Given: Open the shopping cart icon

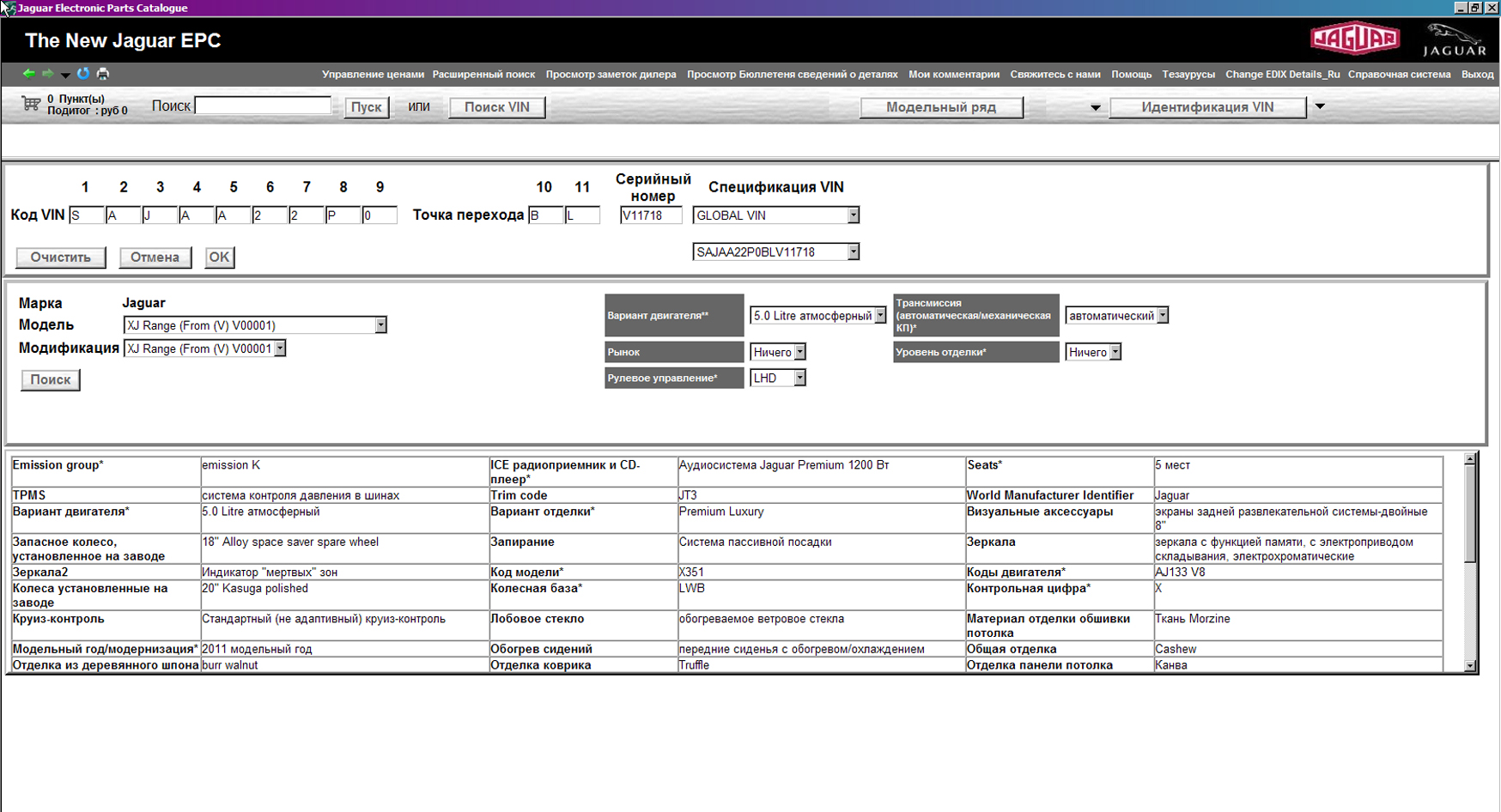Looking at the screenshot, I should point(31,104).
